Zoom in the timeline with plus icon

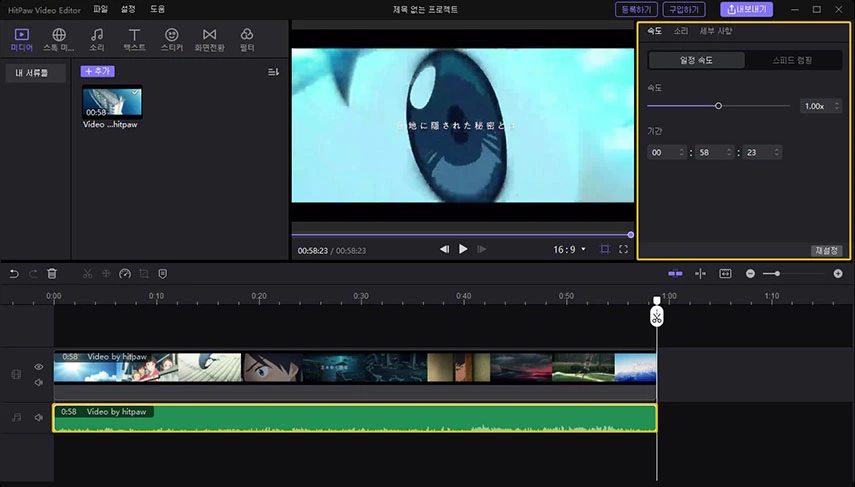838,274
